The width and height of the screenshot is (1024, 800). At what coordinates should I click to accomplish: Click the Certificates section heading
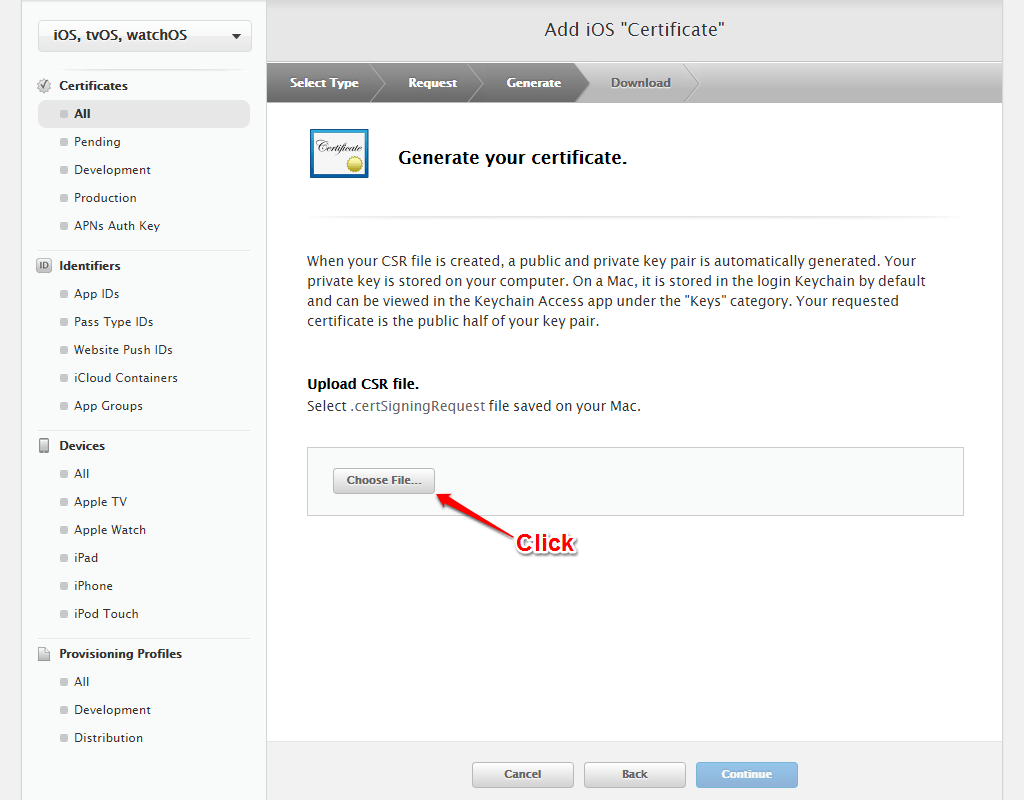93,86
